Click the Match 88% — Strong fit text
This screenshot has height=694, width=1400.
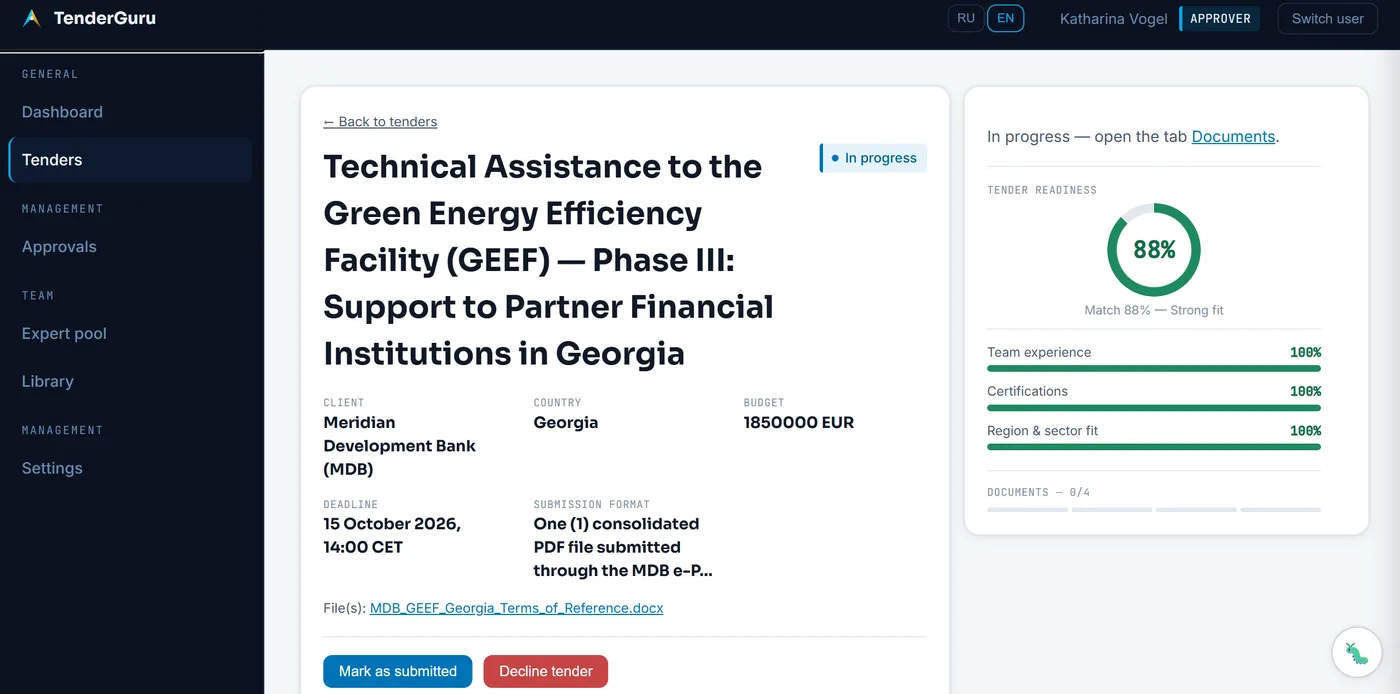(x=1154, y=310)
